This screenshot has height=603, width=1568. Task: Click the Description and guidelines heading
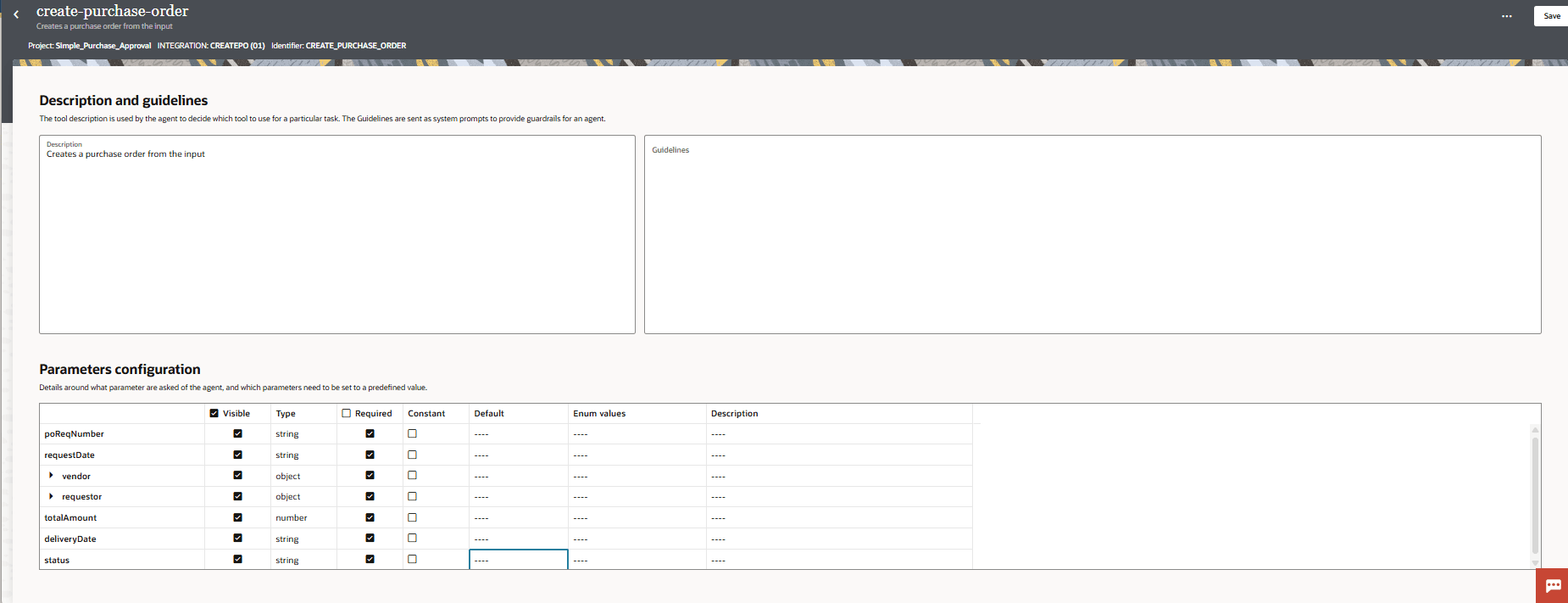pyautogui.click(x=124, y=101)
